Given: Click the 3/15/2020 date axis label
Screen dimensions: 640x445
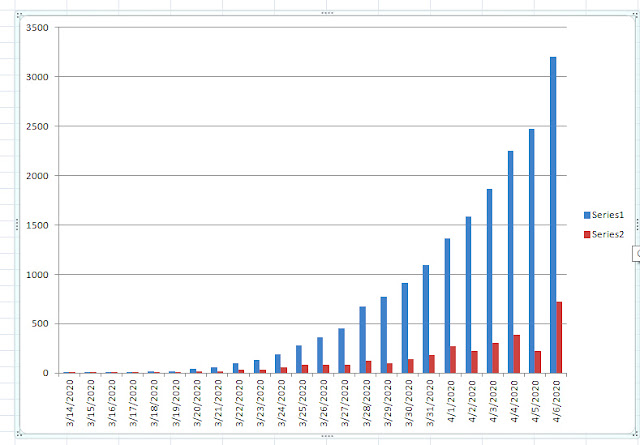Looking at the screenshot, I should [x=91, y=403].
